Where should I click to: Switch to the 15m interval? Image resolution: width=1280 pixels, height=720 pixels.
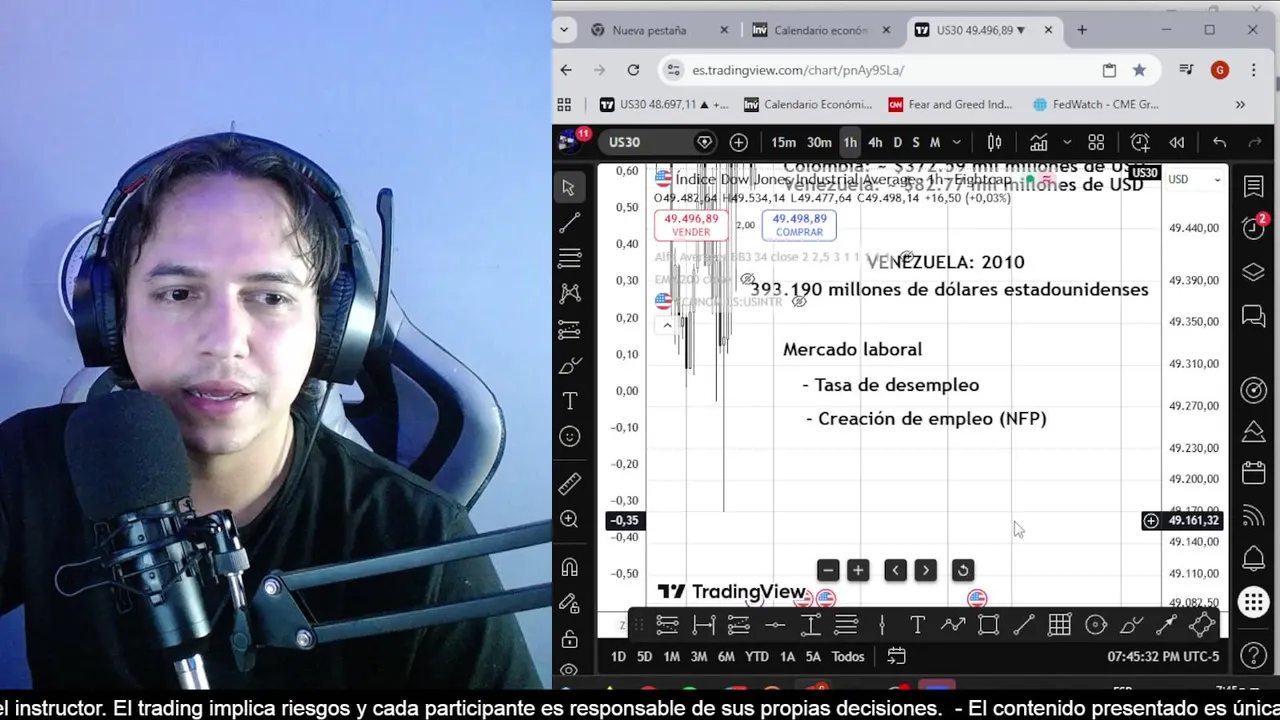pyautogui.click(x=783, y=142)
